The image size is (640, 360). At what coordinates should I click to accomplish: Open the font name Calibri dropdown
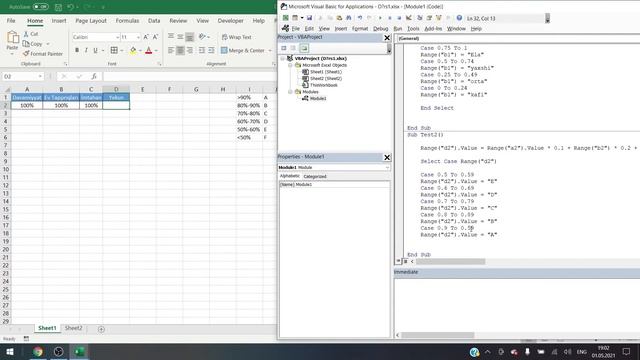117,37
